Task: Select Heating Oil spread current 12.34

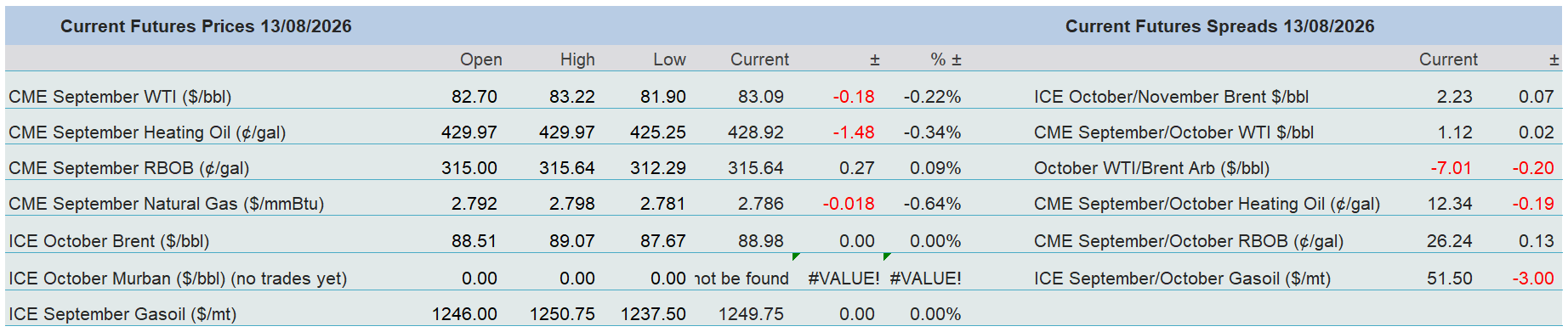Action: [1449, 204]
